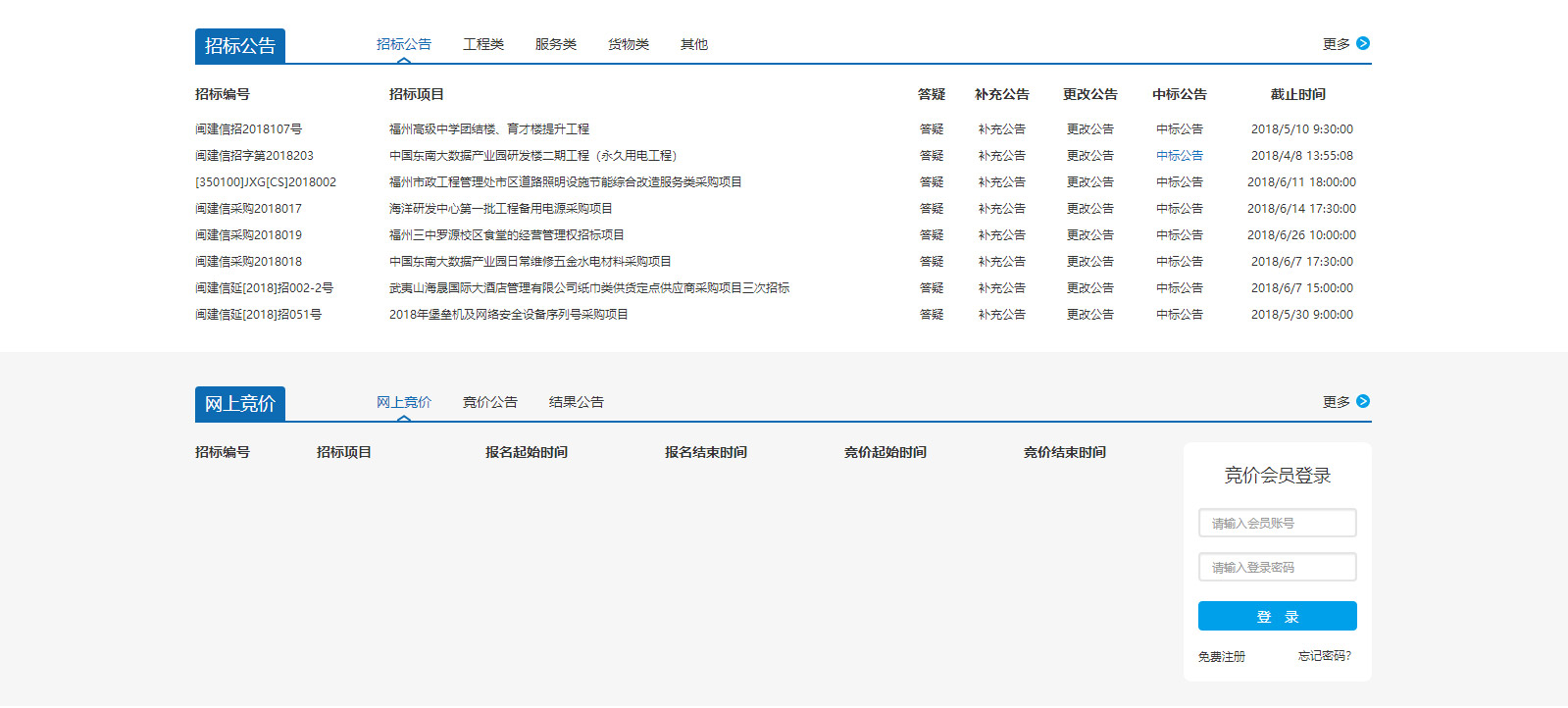Open the 忘记密码? link
The image size is (1568, 708).
(x=1324, y=656)
